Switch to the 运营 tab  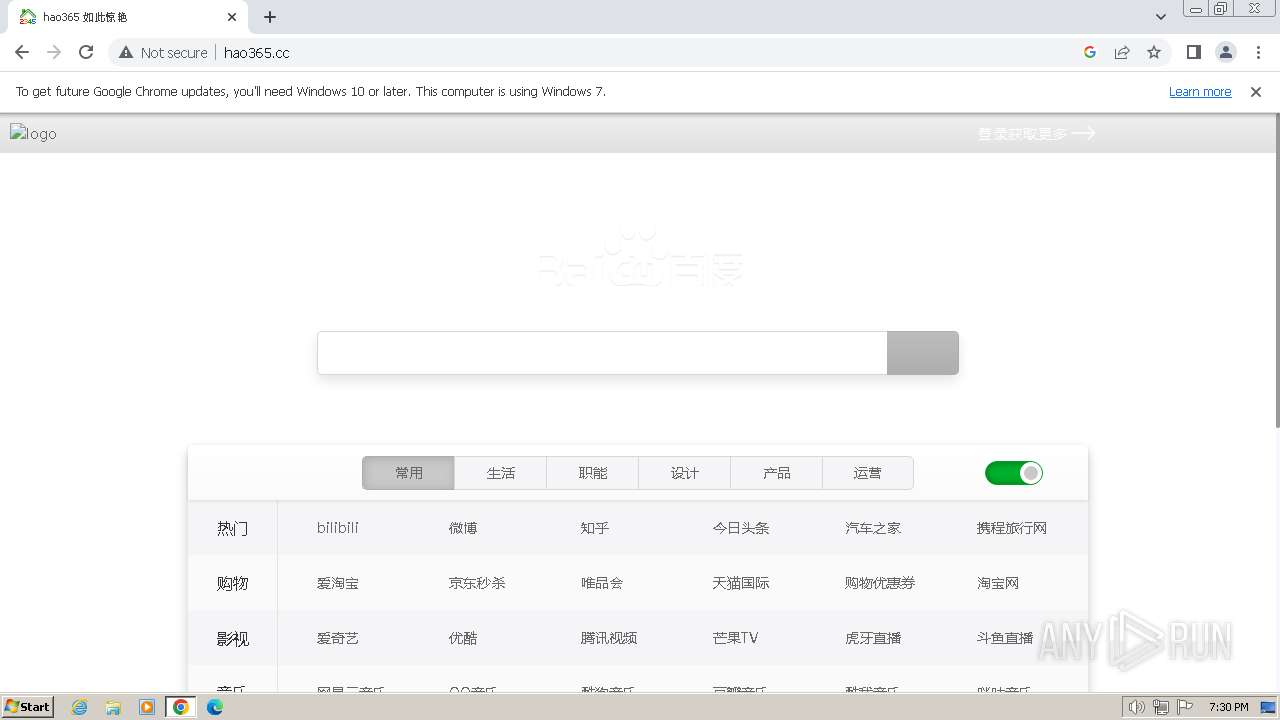point(868,473)
